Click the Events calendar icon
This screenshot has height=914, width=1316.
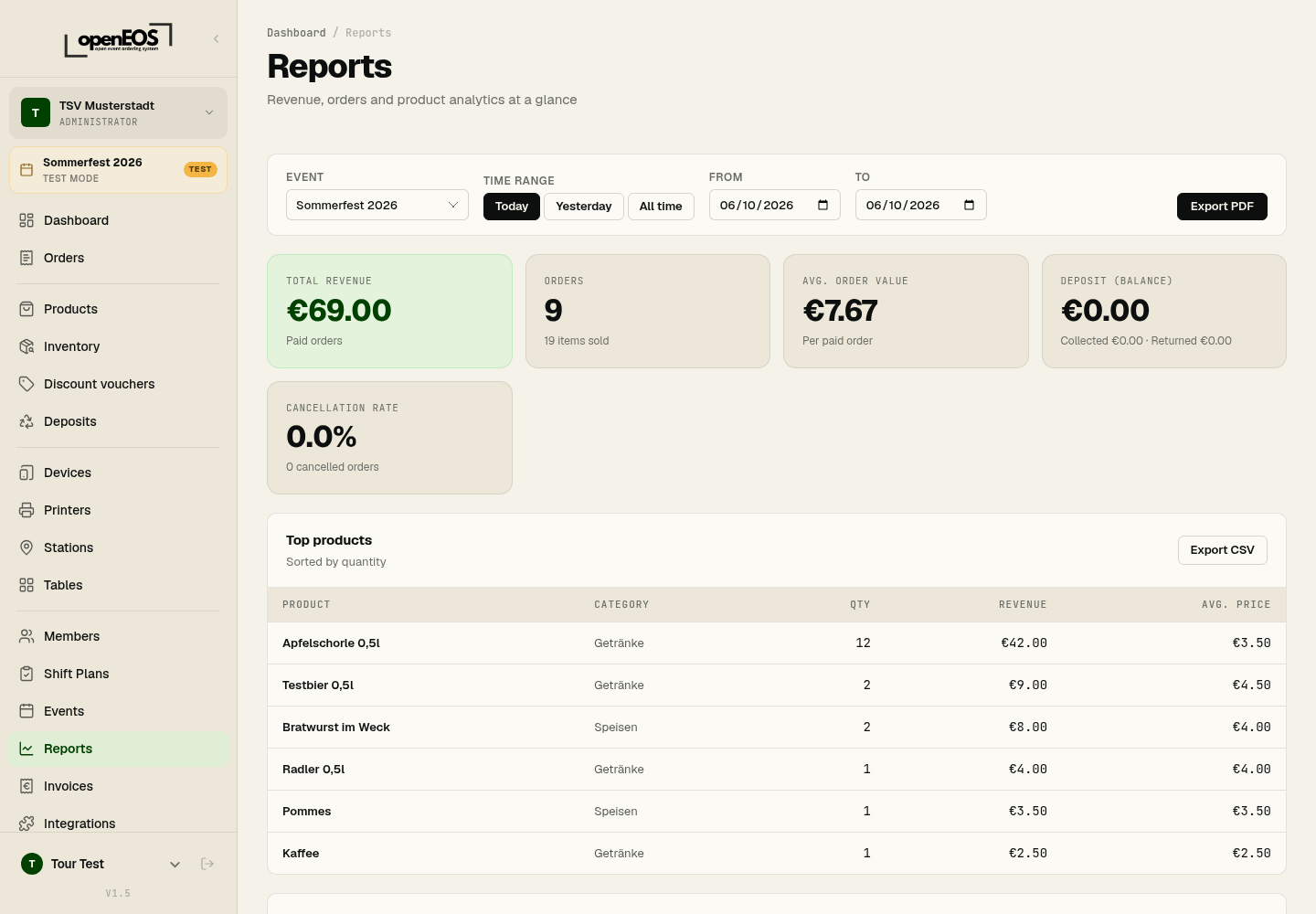pyautogui.click(x=27, y=711)
